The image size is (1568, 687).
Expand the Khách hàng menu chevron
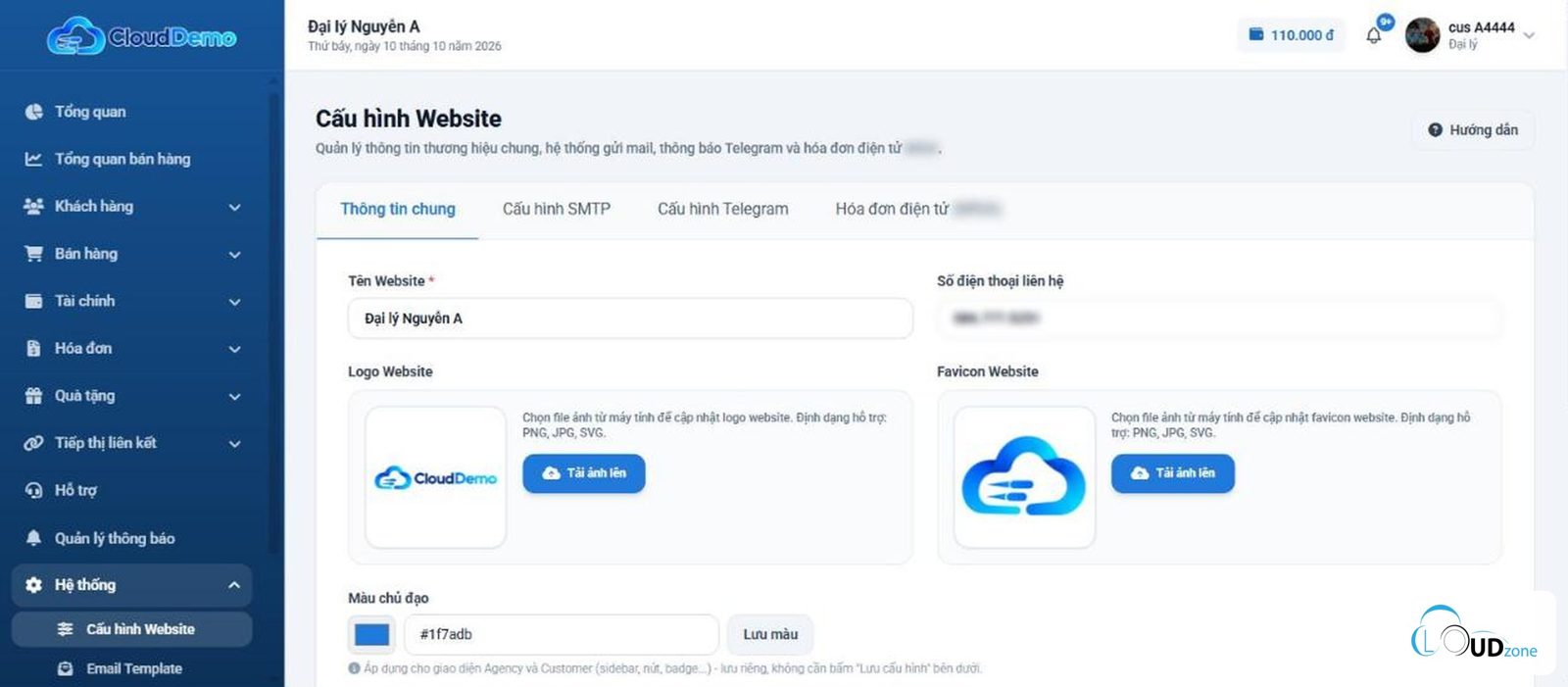click(x=234, y=207)
